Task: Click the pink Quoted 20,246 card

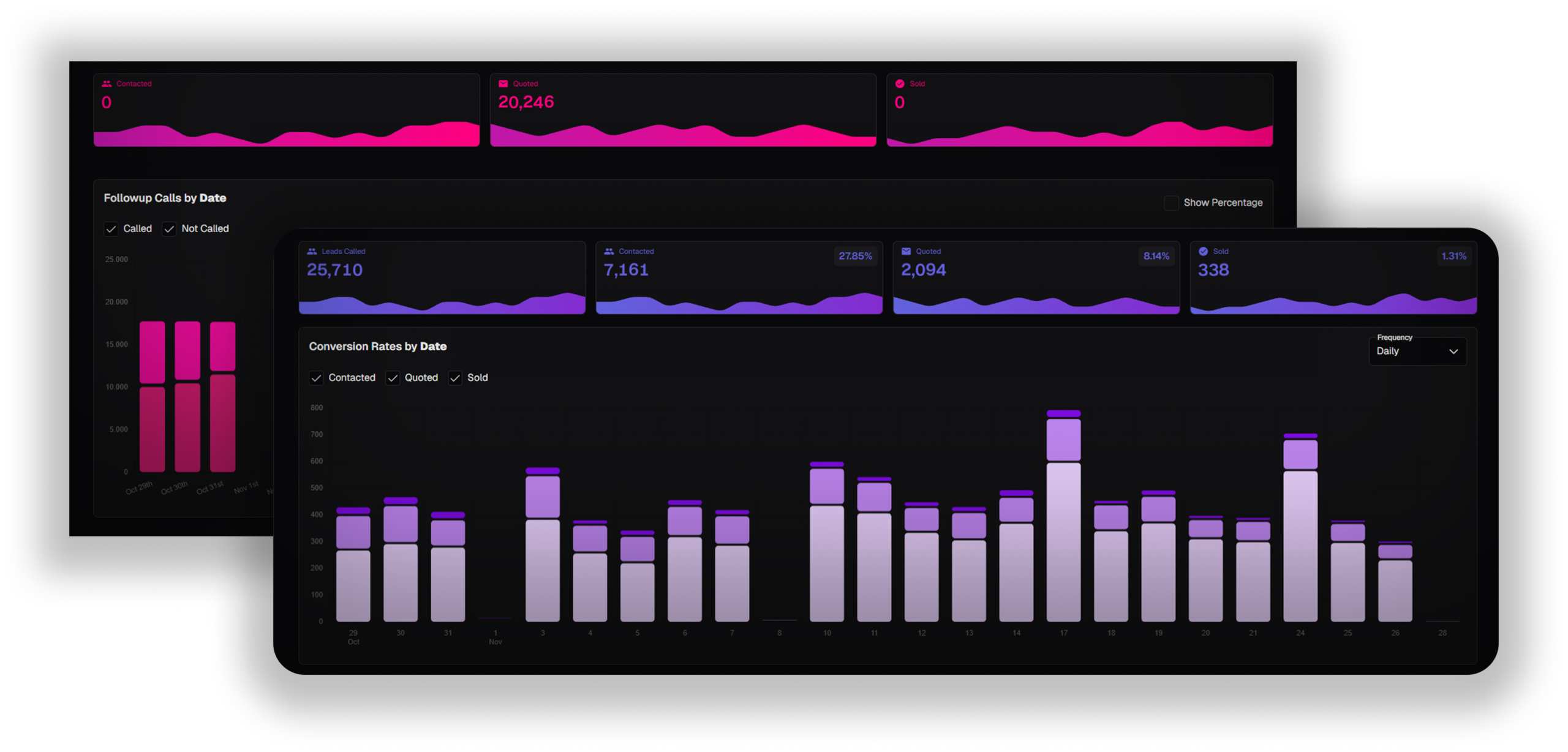Action: click(683, 110)
